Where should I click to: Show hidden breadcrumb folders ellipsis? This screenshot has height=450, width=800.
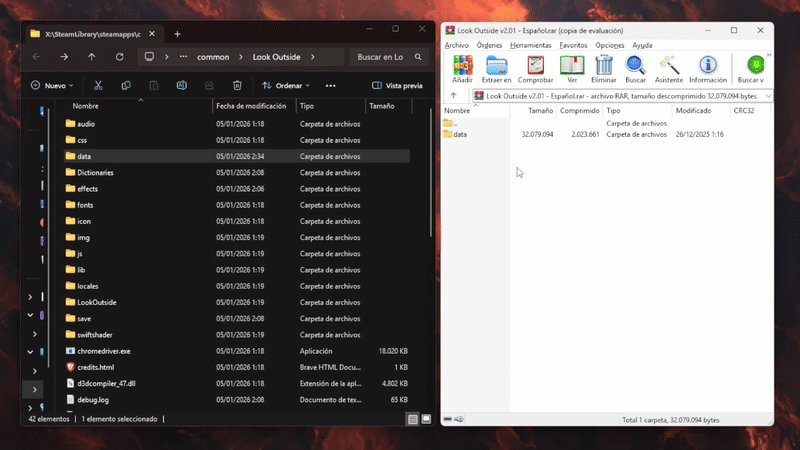pos(183,57)
